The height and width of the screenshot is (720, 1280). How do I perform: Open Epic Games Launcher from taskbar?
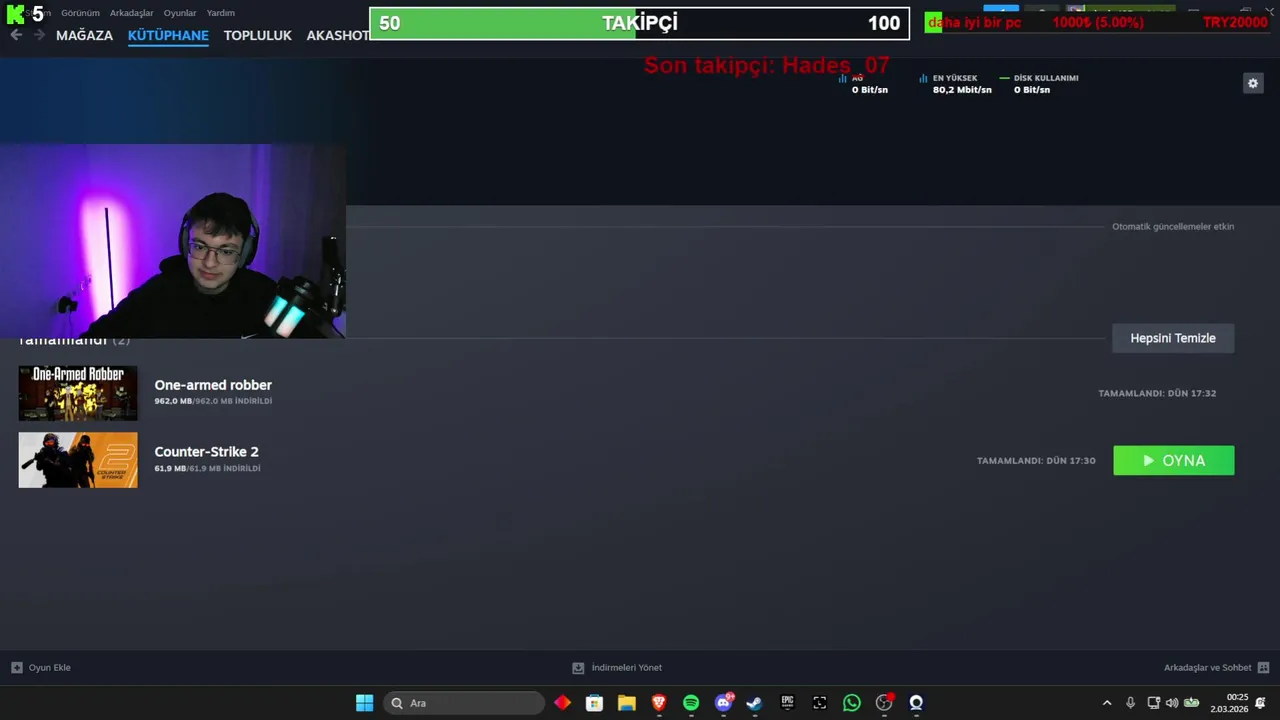(x=787, y=703)
